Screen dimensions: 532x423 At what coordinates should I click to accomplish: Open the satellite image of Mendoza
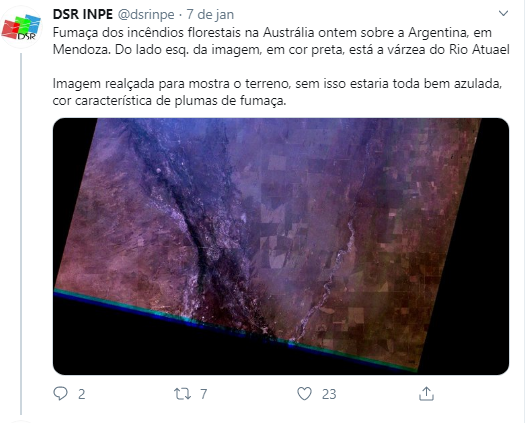pyautogui.click(x=281, y=246)
